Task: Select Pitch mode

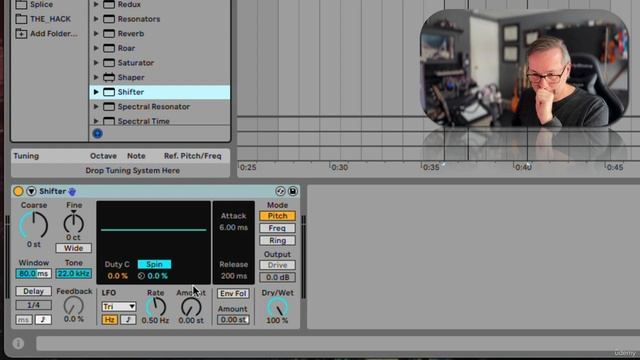Action: (x=277, y=216)
